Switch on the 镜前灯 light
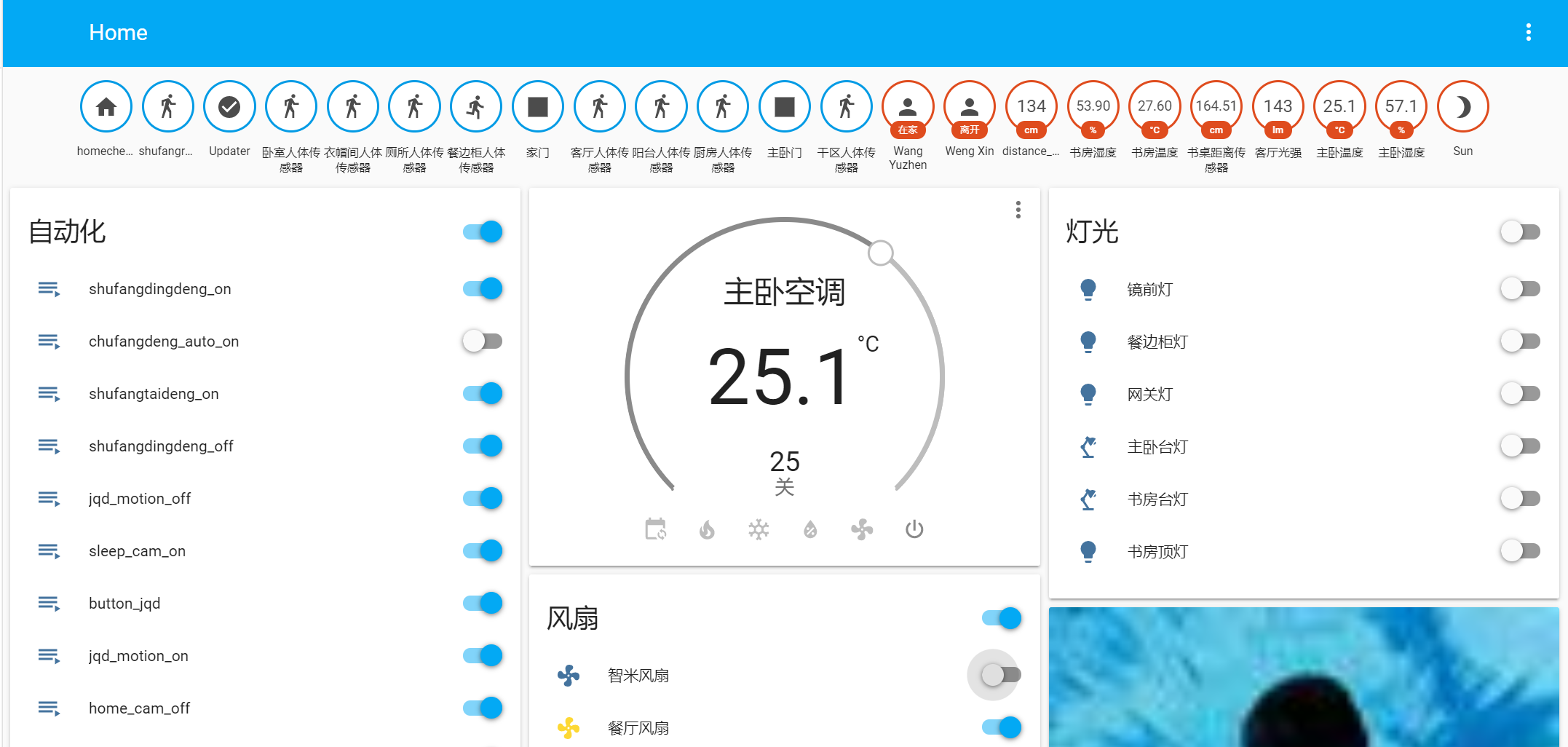 [1521, 288]
